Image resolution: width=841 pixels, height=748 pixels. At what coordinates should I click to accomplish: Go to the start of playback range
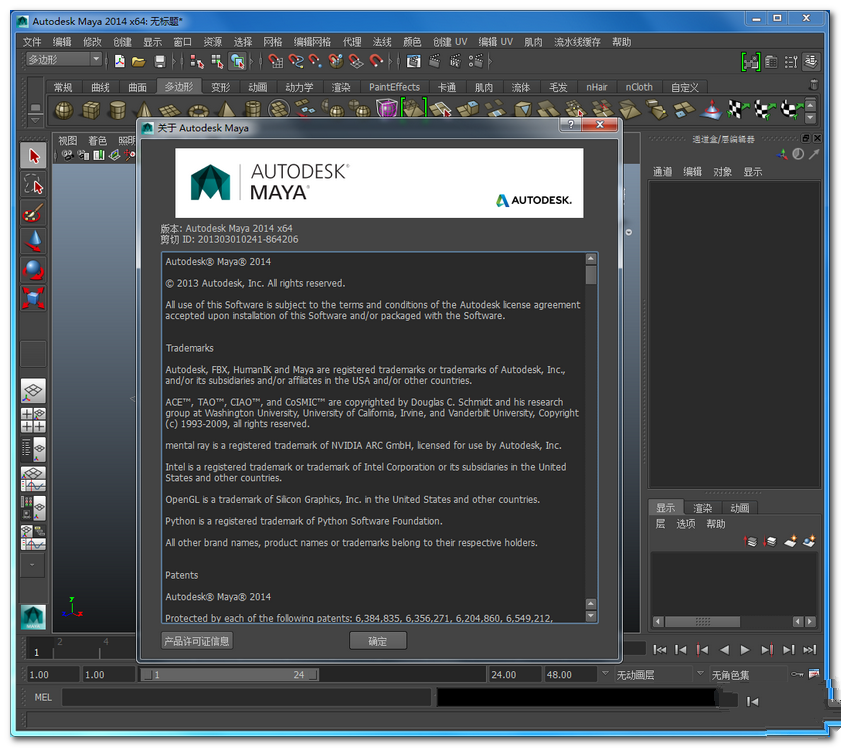[660, 650]
